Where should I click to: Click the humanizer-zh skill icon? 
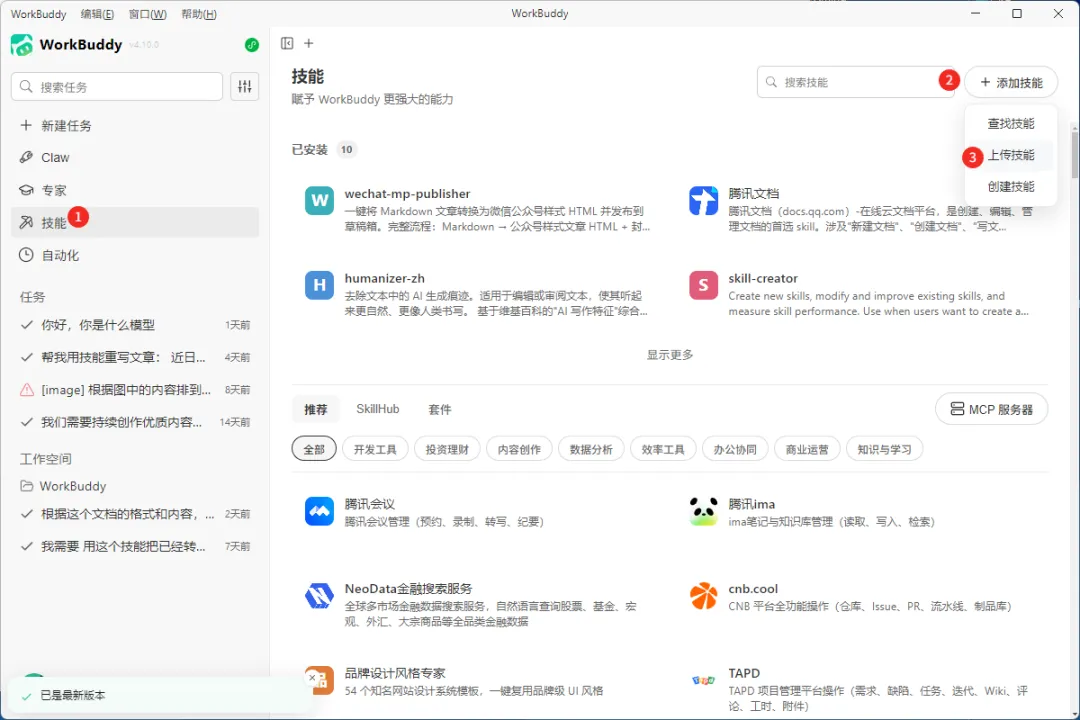pyautogui.click(x=319, y=285)
